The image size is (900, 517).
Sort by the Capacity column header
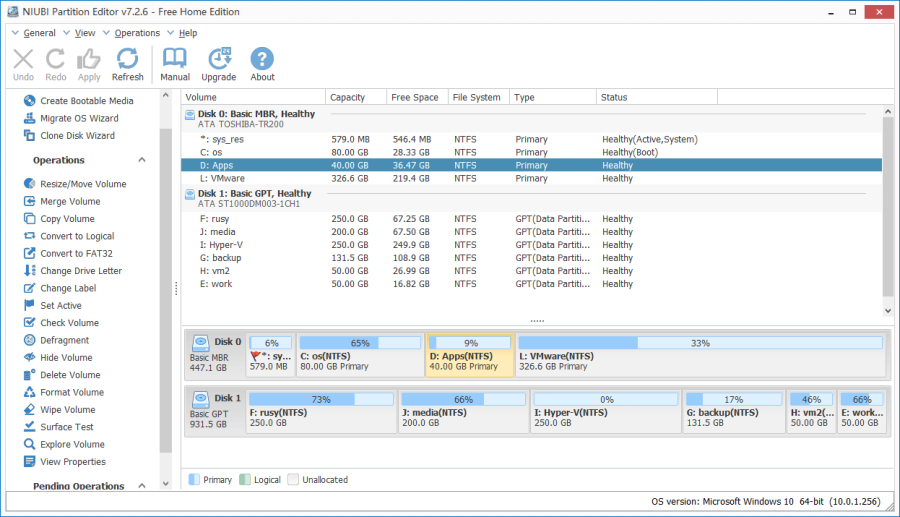coord(356,98)
